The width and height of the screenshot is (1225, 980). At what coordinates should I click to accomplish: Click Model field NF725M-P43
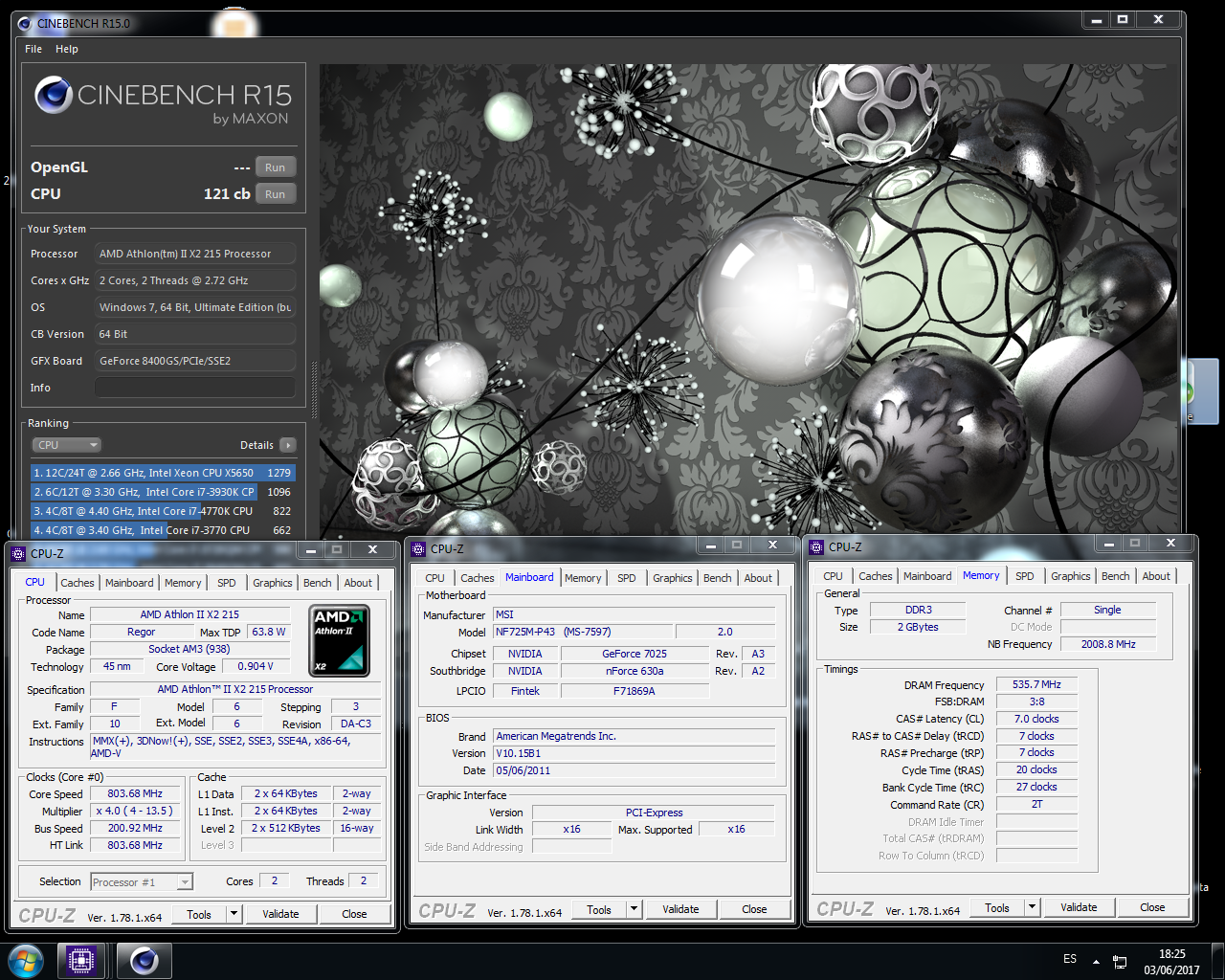point(583,632)
